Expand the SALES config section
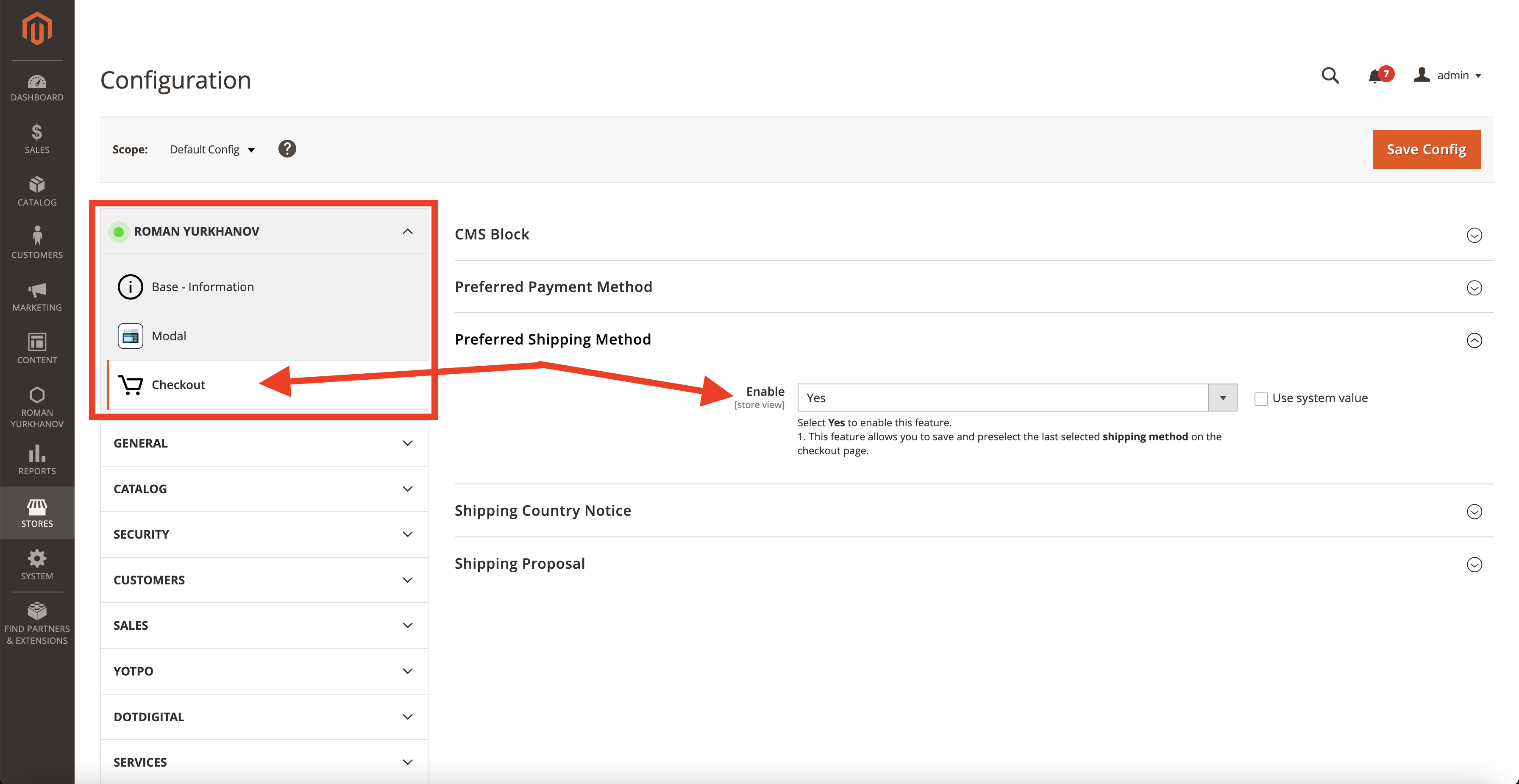The width and height of the screenshot is (1519, 784). coord(264,626)
